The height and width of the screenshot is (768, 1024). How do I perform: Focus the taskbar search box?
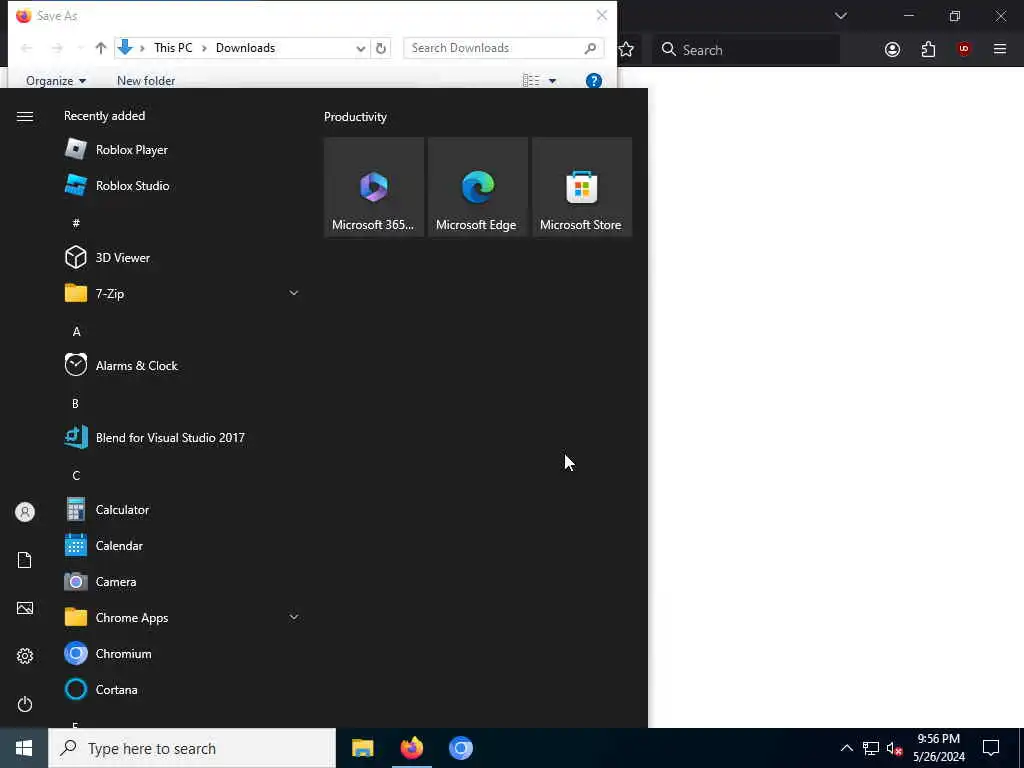point(192,748)
